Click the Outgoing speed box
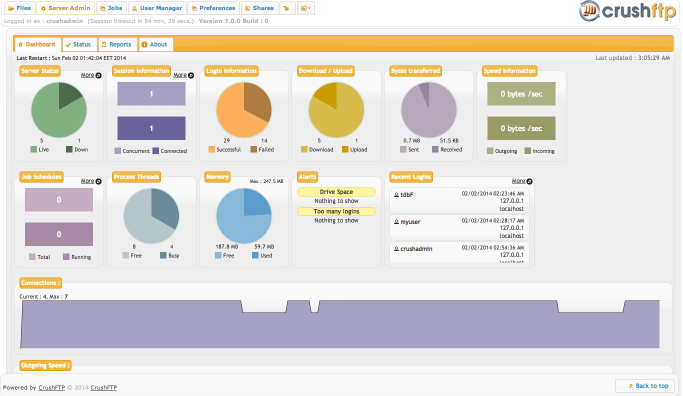The height and width of the screenshot is (396, 683). tap(521, 94)
